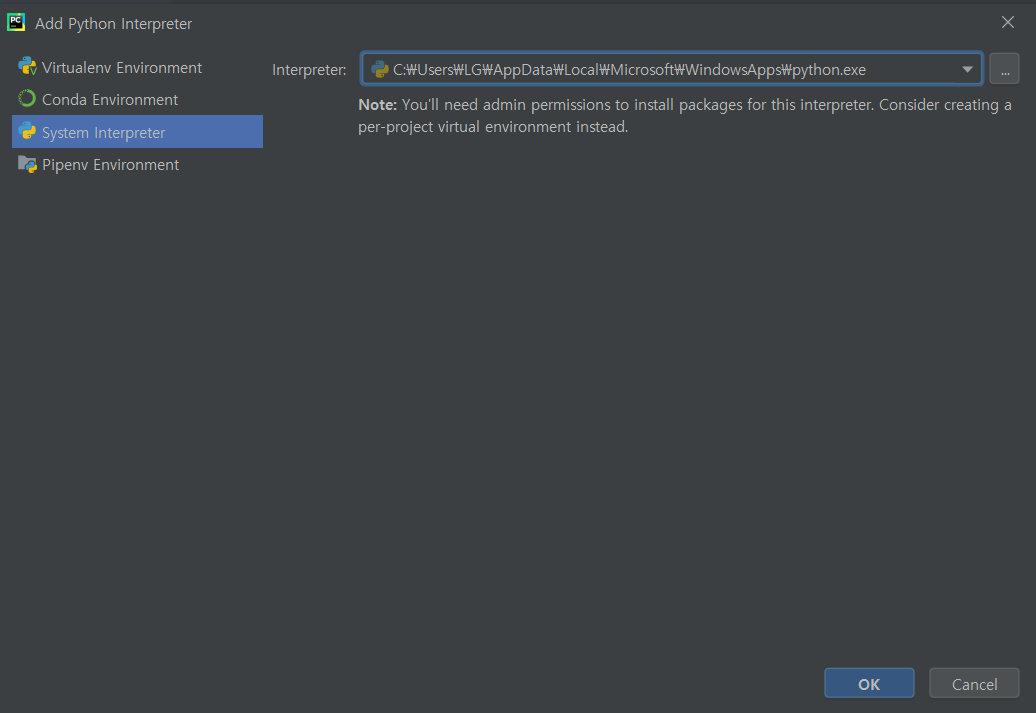
Task: Click the green Conda circle icon
Action: pos(27,98)
